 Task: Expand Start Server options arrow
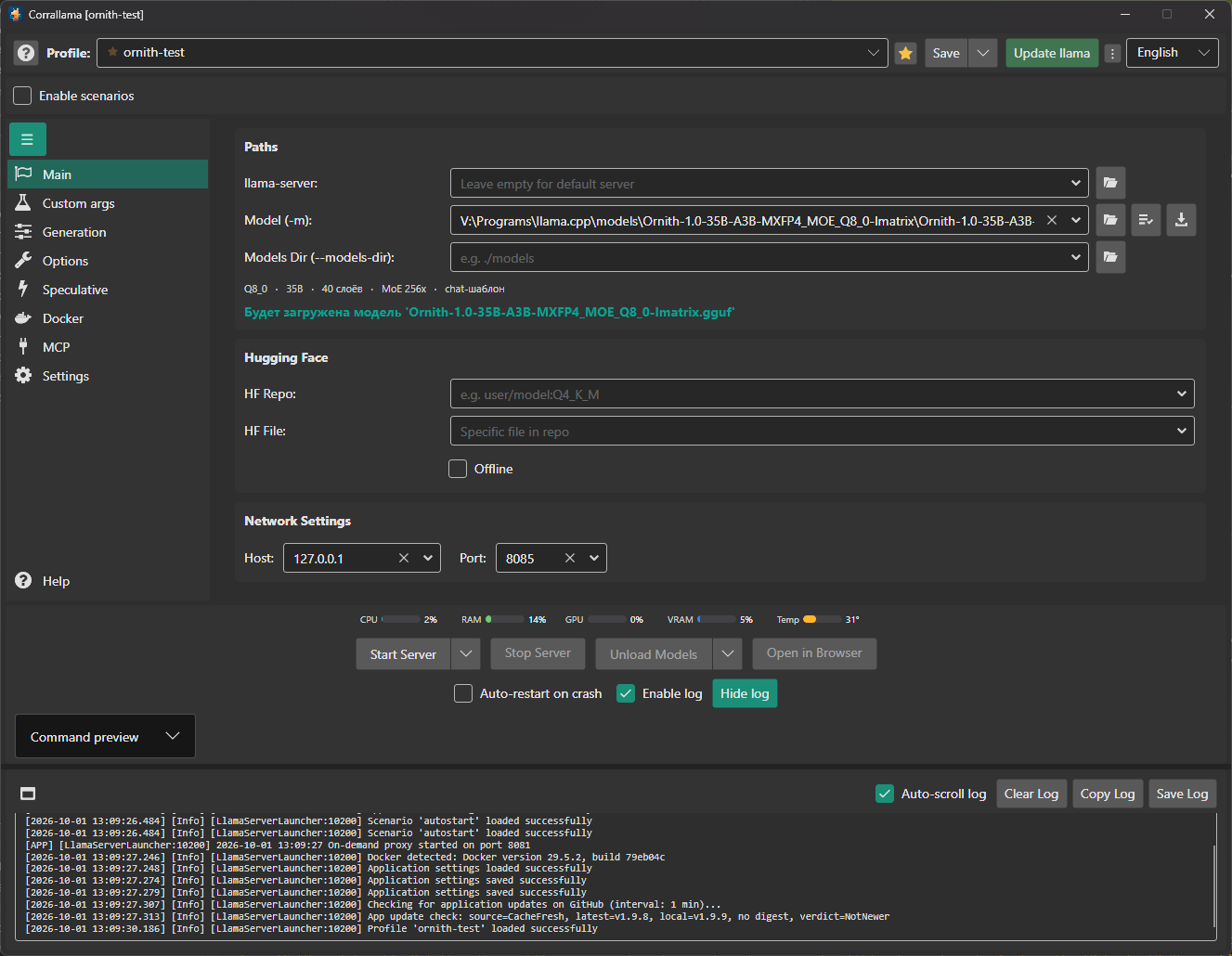(466, 653)
